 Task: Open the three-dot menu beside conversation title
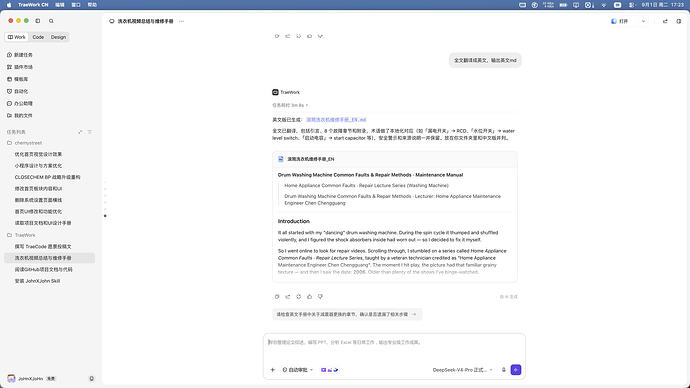[181, 21]
